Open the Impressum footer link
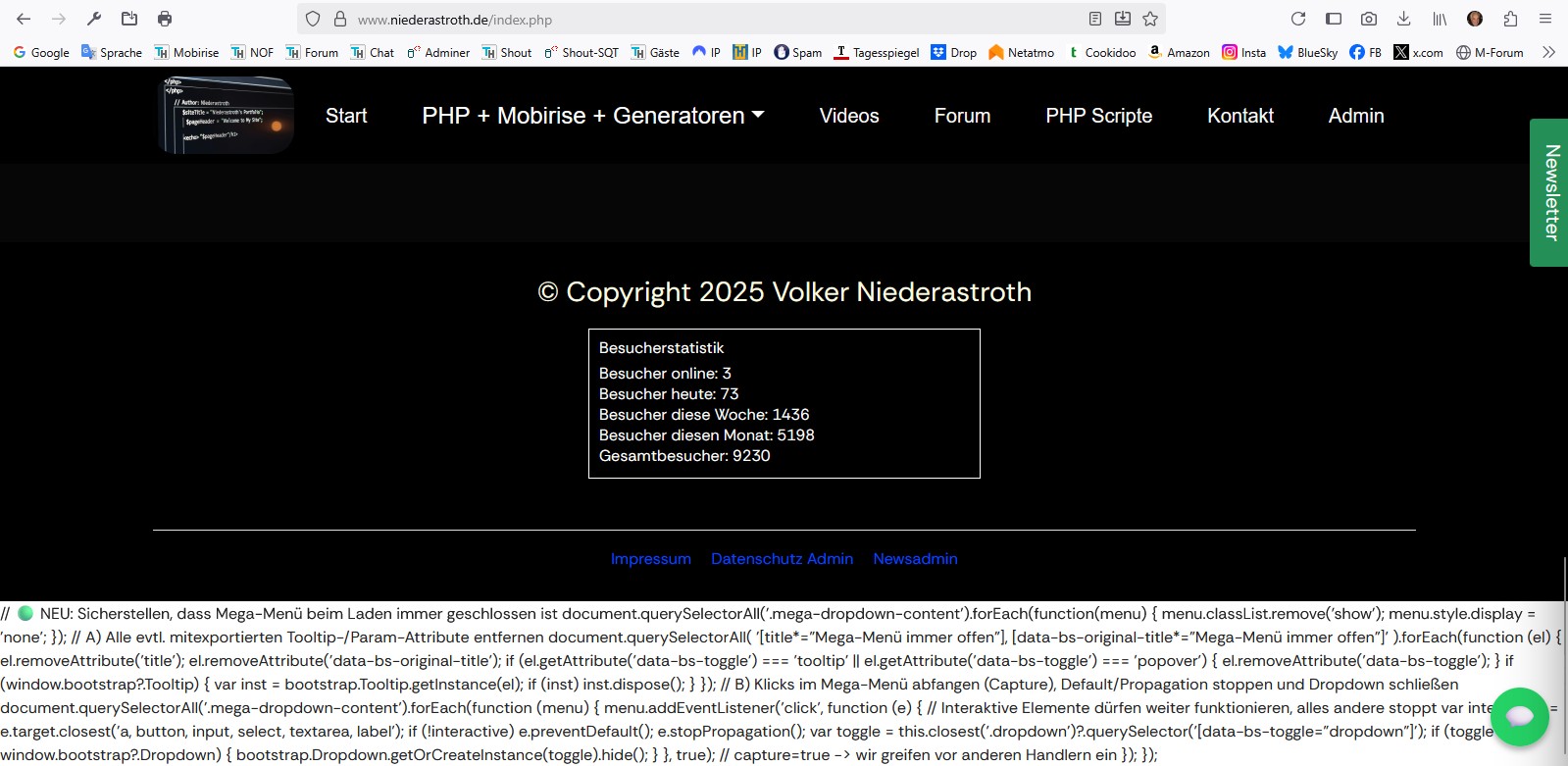1568x766 pixels. click(650, 559)
